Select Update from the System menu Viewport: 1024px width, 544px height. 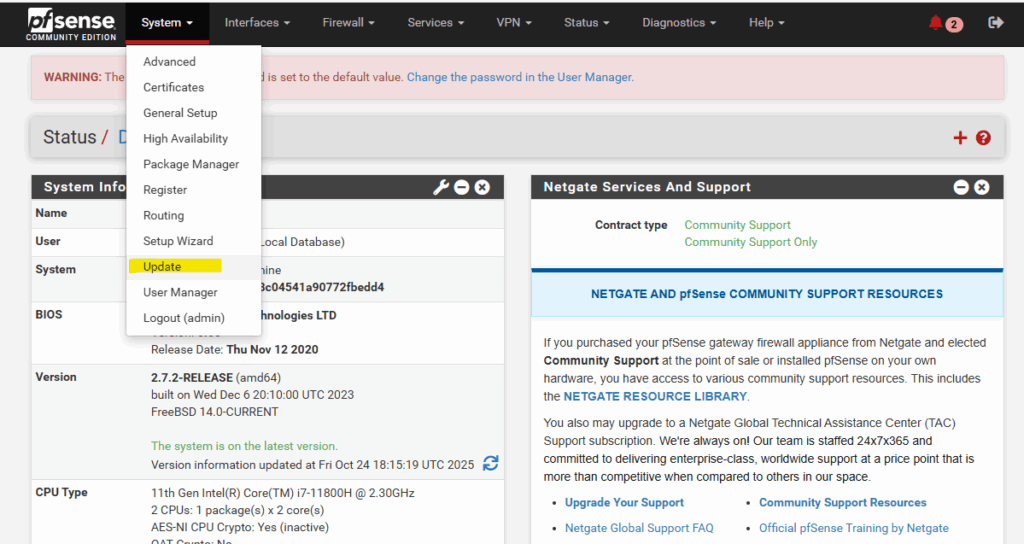162,267
